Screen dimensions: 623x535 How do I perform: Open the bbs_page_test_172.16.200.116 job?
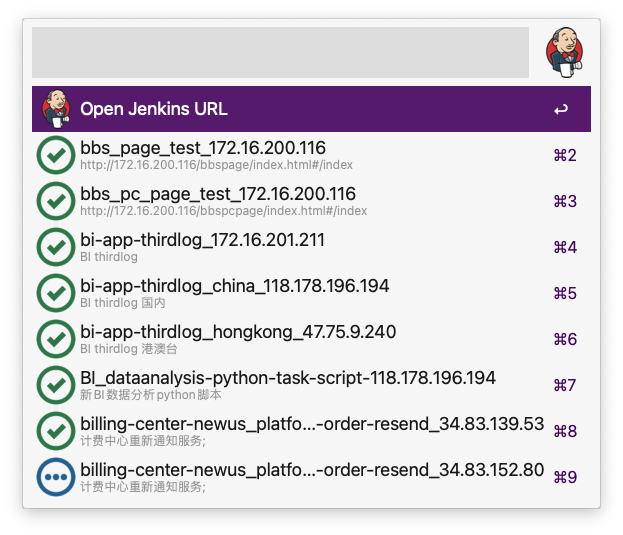tap(311, 155)
